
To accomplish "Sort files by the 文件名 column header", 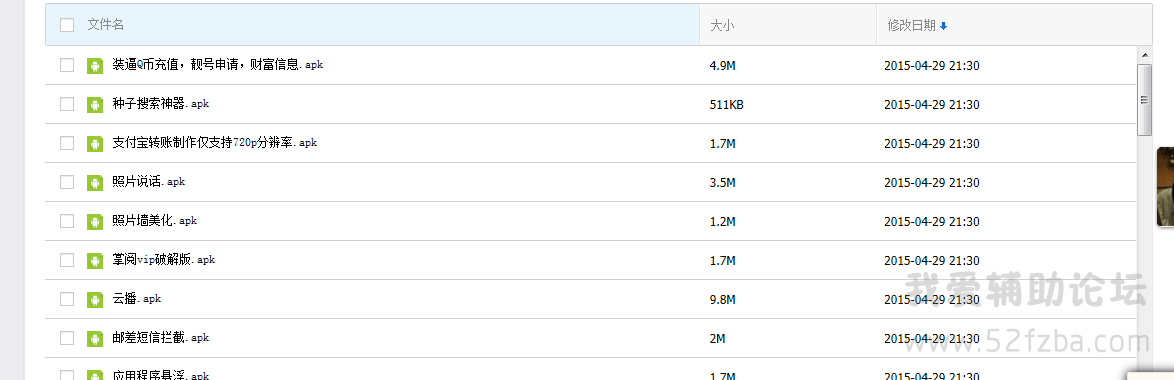I will 106,25.
